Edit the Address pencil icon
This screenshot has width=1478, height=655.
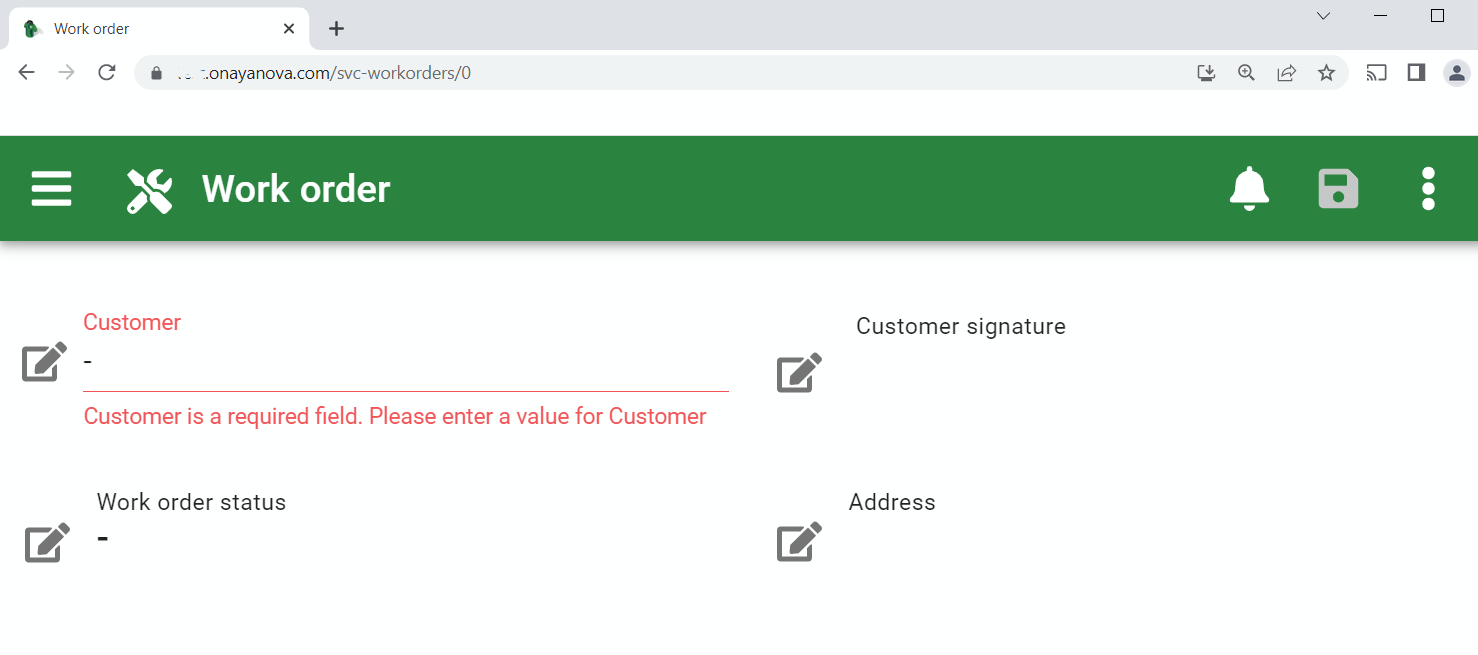[x=800, y=541]
